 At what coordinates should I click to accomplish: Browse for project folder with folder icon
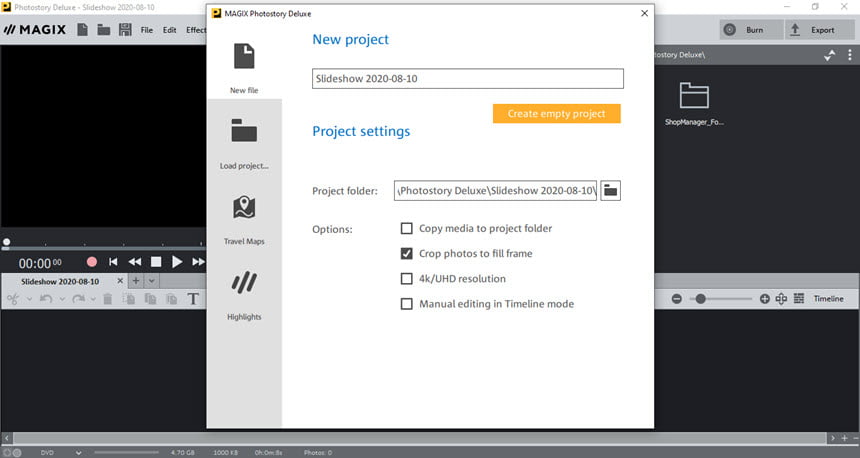610,191
